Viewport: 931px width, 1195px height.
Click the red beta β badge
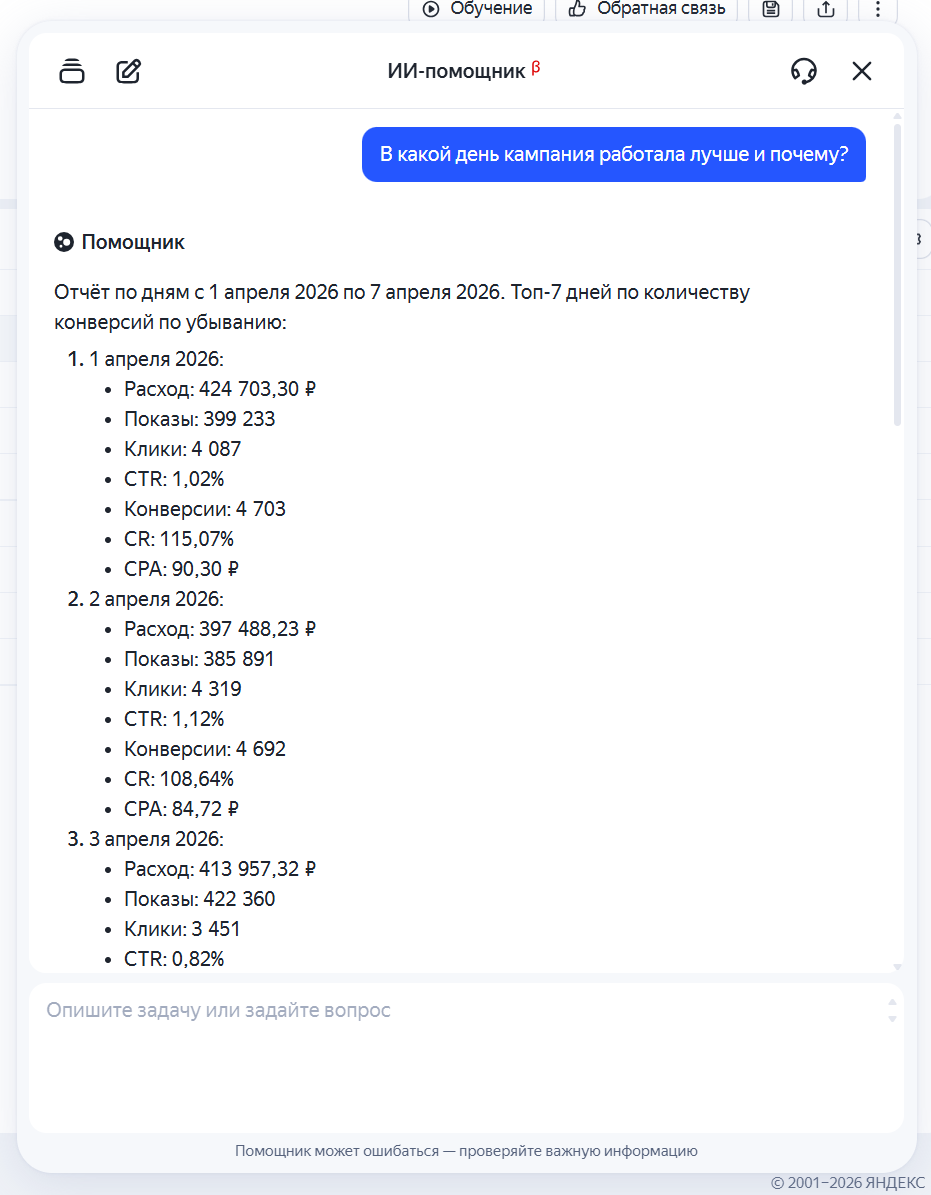(x=536, y=68)
